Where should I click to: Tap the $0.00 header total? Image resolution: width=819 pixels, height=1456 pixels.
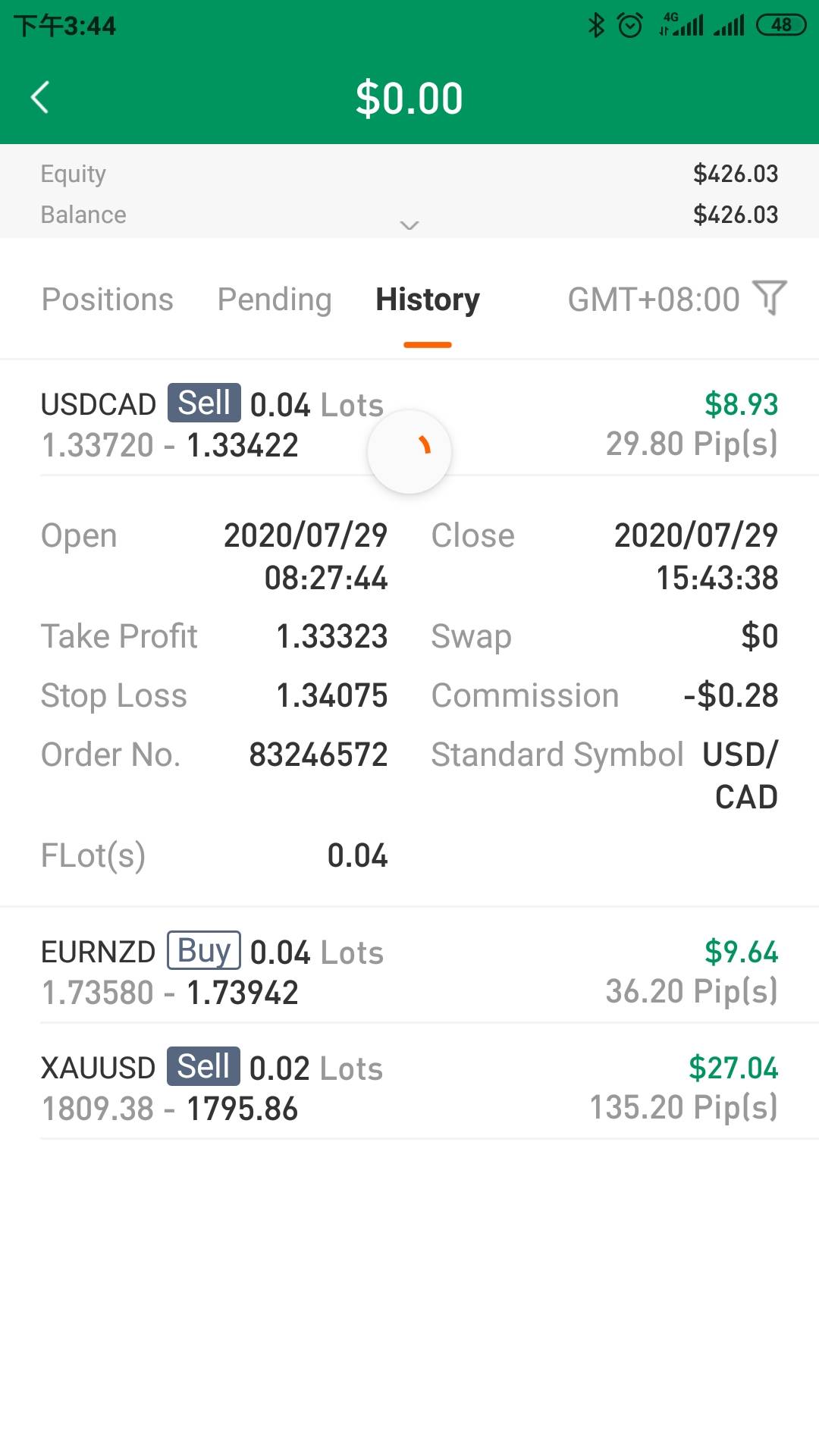[409, 99]
